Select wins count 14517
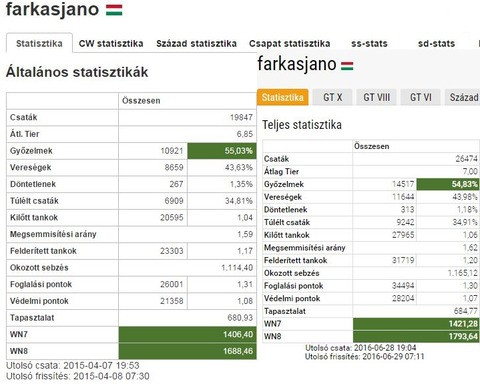 [403, 184]
